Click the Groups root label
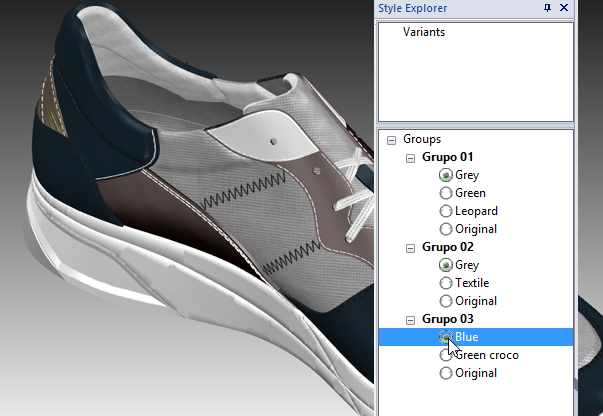Viewport: 603px width, 416px height. (422, 139)
